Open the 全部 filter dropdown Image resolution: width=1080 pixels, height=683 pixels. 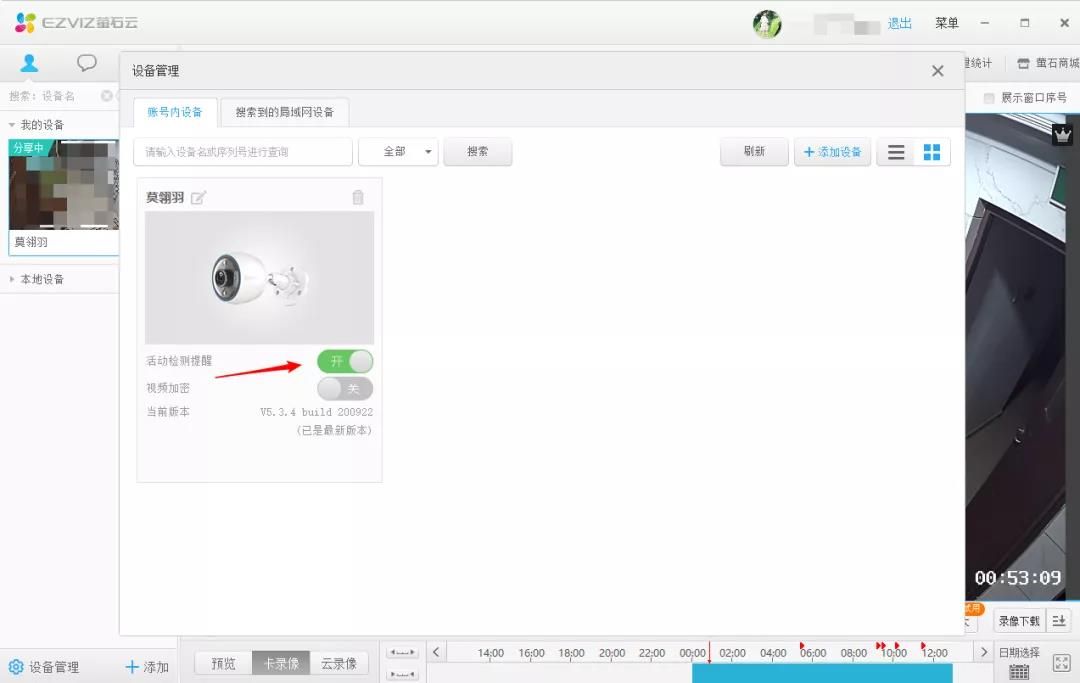point(398,151)
